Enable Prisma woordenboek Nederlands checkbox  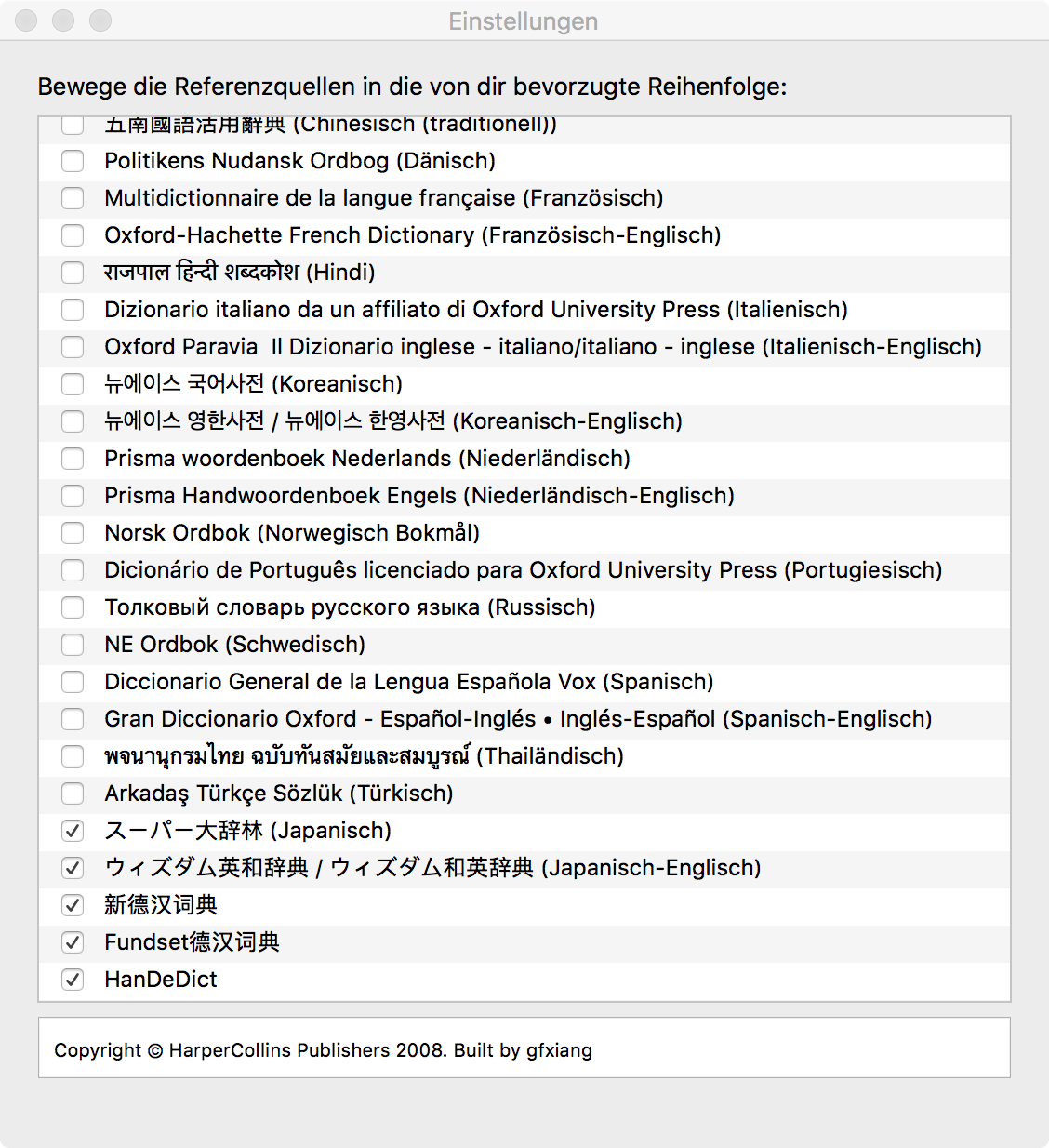click(73, 459)
